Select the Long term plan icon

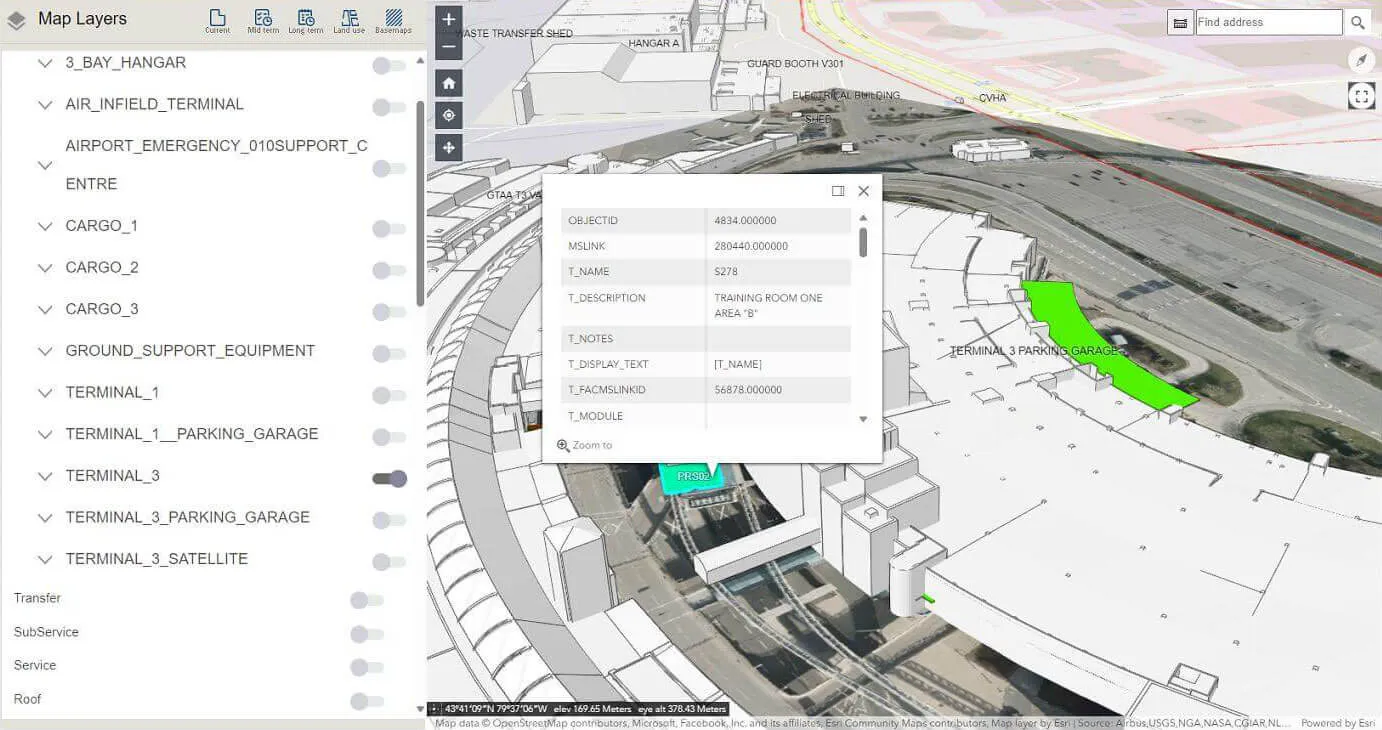(306, 20)
